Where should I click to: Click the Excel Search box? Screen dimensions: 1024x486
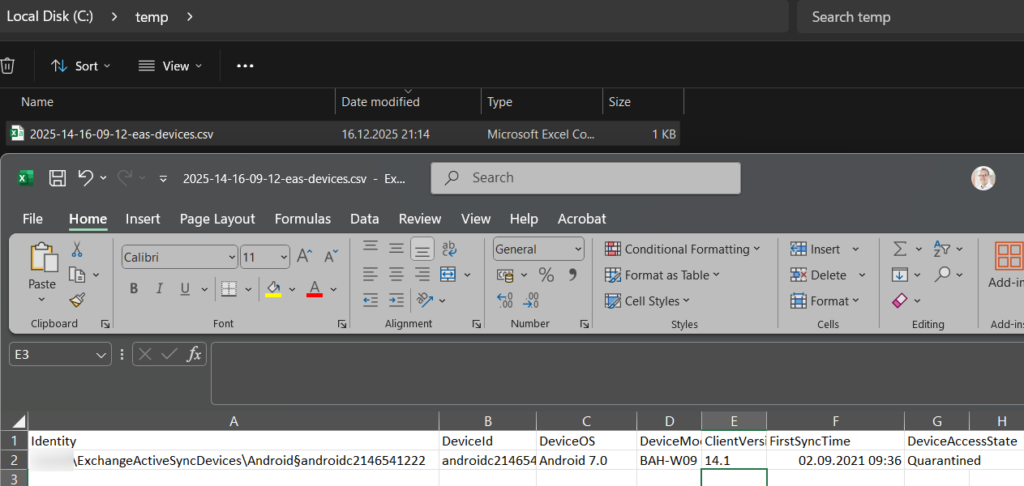pyautogui.click(x=585, y=178)
